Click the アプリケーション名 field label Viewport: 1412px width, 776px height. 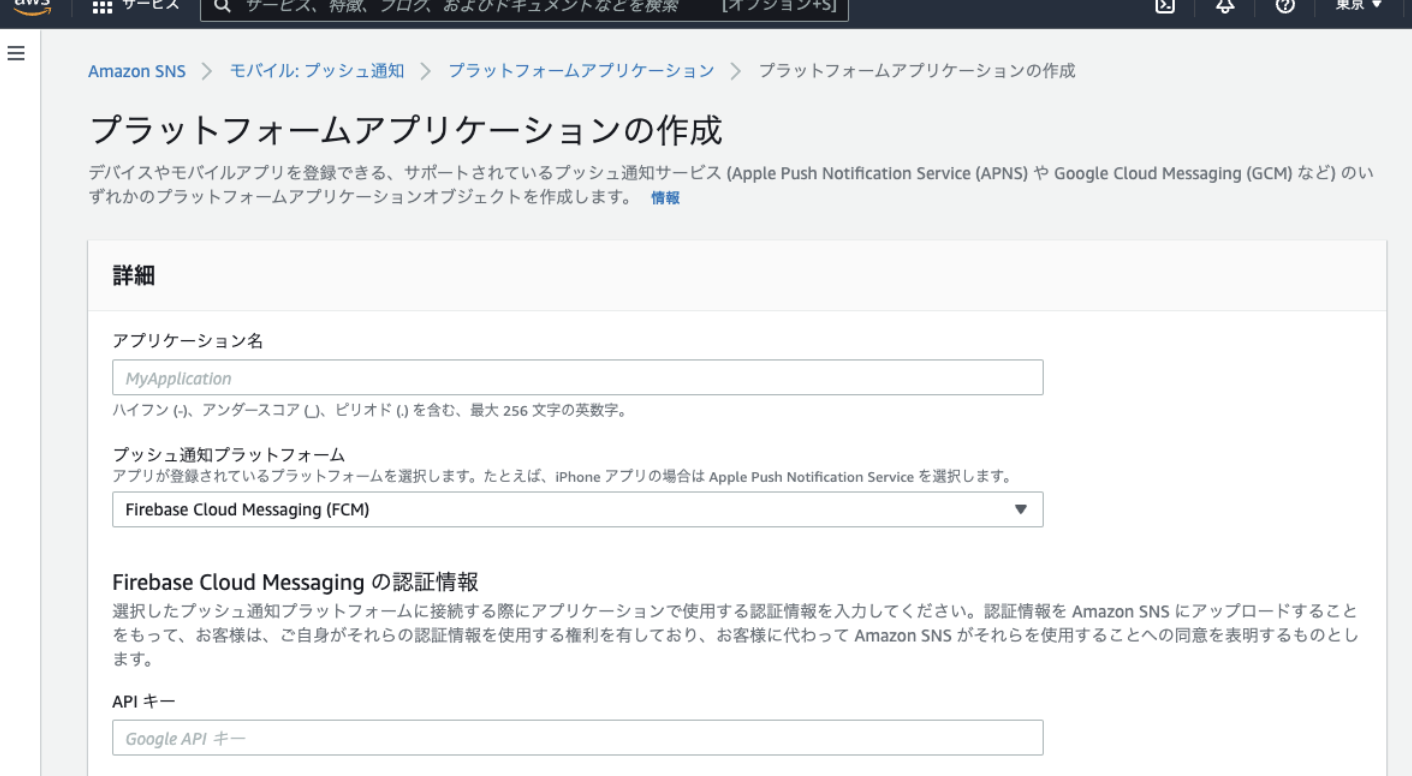[188, 340]
